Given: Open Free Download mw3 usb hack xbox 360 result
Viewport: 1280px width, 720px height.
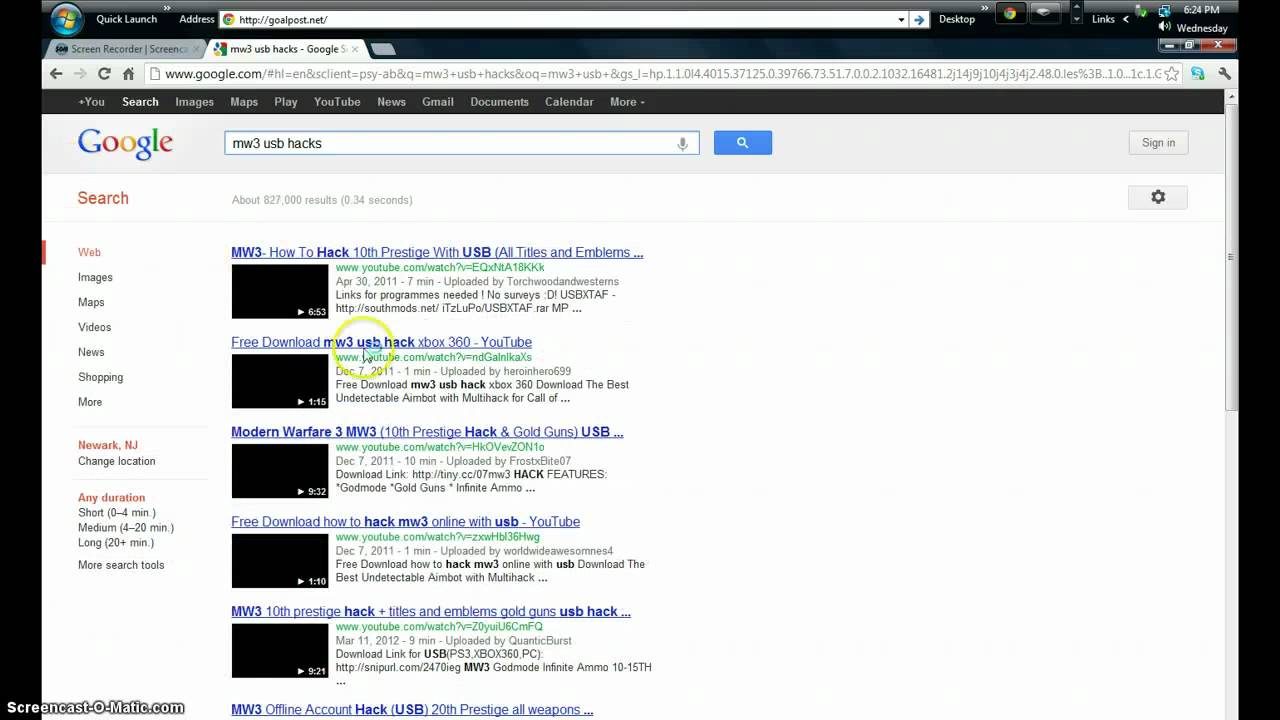Looking at the screenshot, I should [381, 342].
